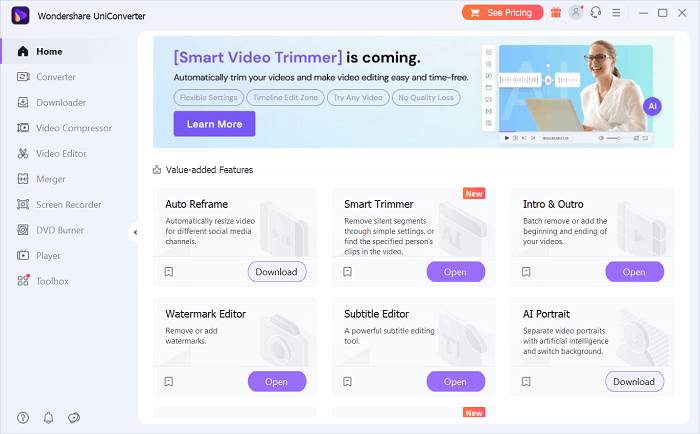This screenshot has height=434, width=700.
Task: Toggle bookmark on Auto Reframe card
Action: (169, 272)
